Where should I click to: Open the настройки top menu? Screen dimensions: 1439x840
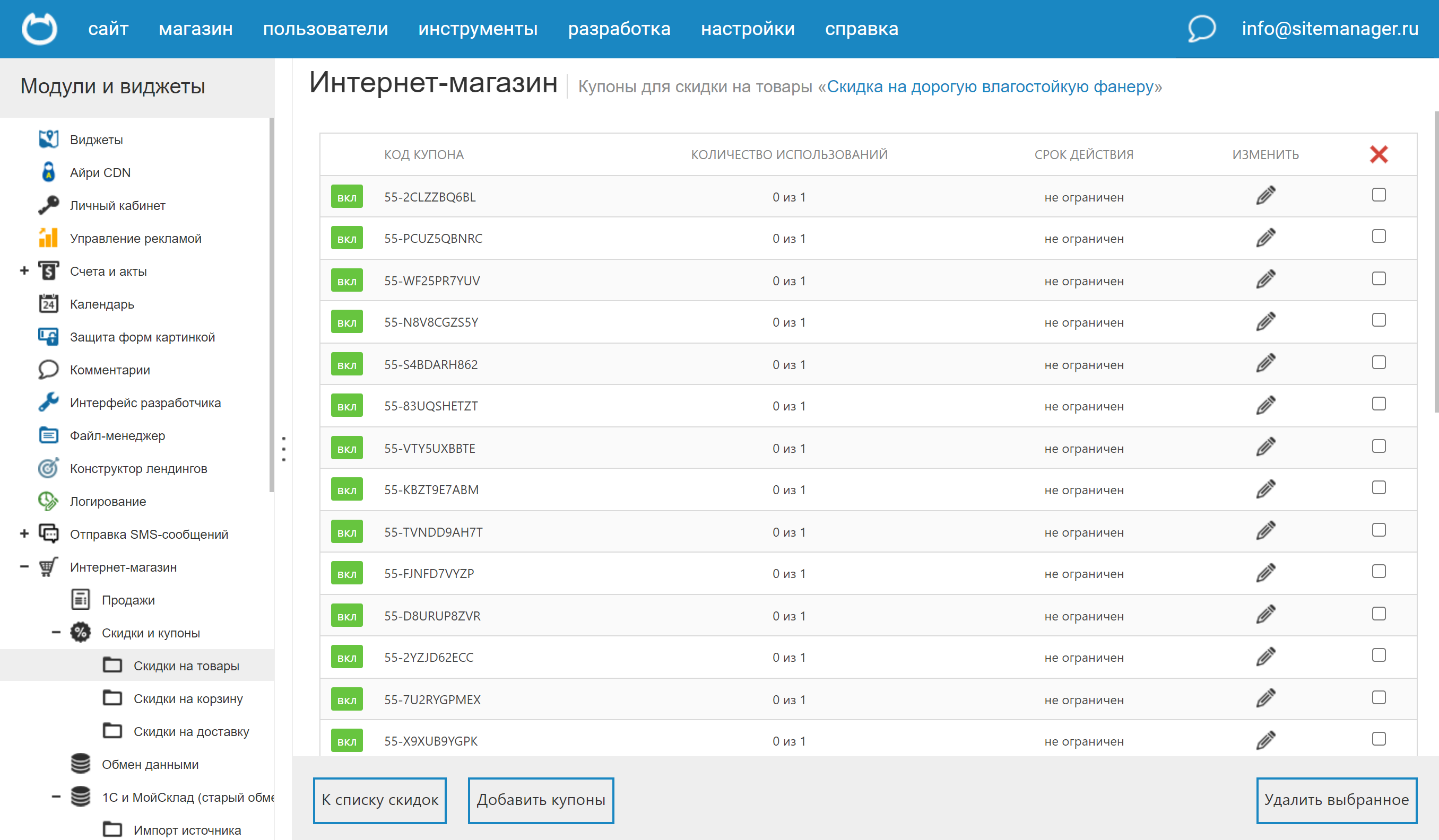pos(747,29)
